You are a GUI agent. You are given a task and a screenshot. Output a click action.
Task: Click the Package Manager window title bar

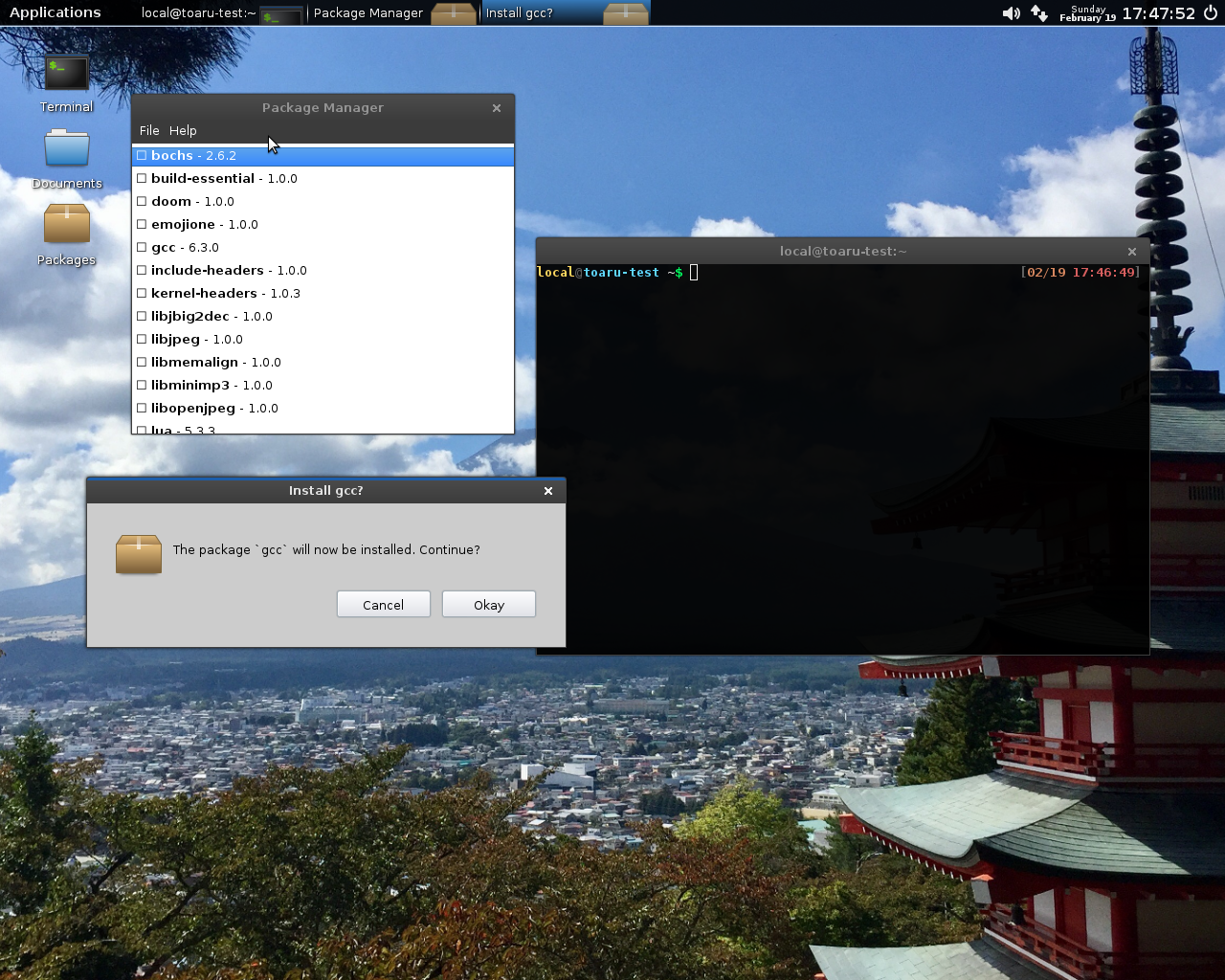[x=323, y=108]
